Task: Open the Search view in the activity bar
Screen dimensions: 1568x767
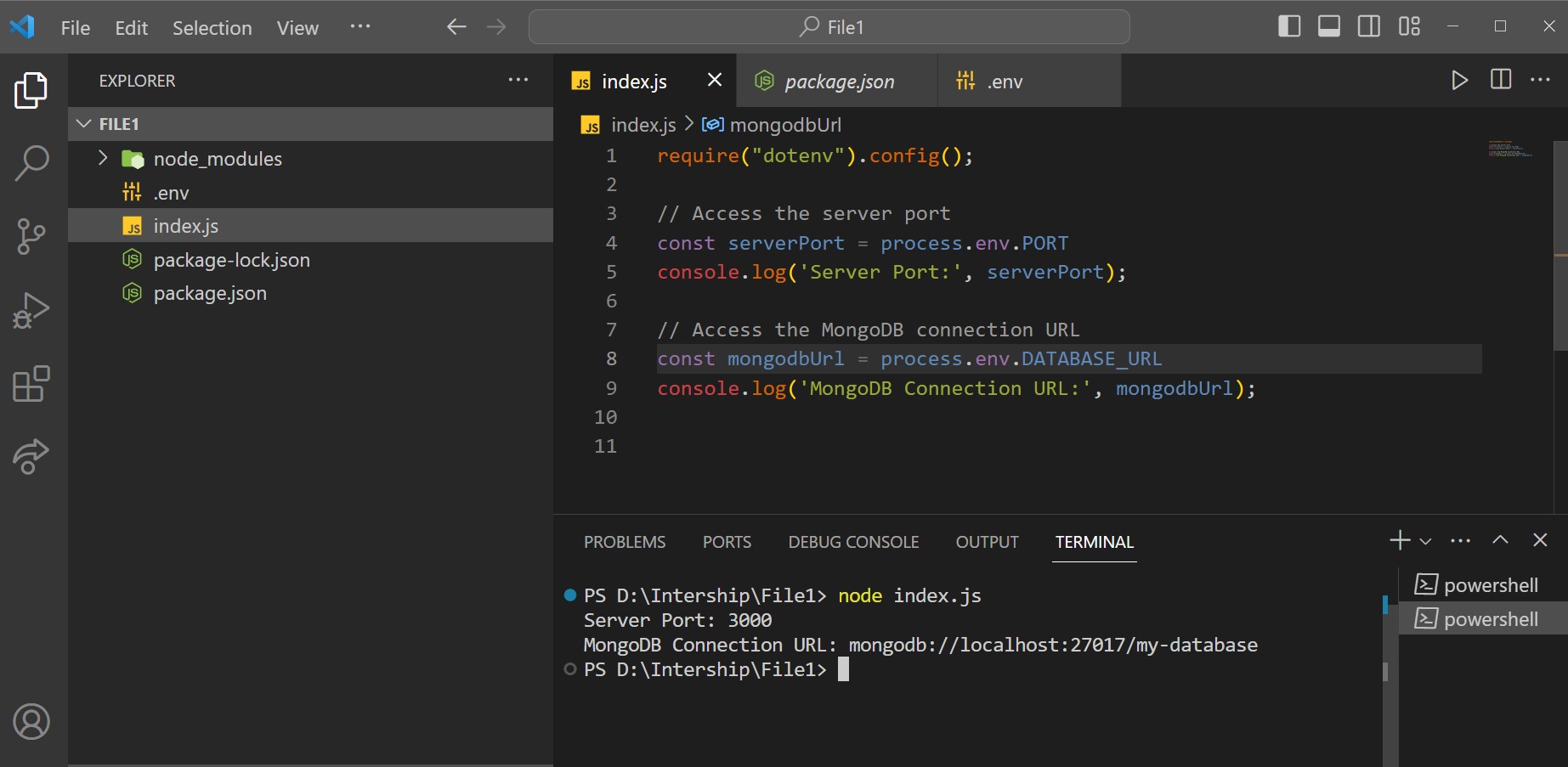Action: coord(31,163)
